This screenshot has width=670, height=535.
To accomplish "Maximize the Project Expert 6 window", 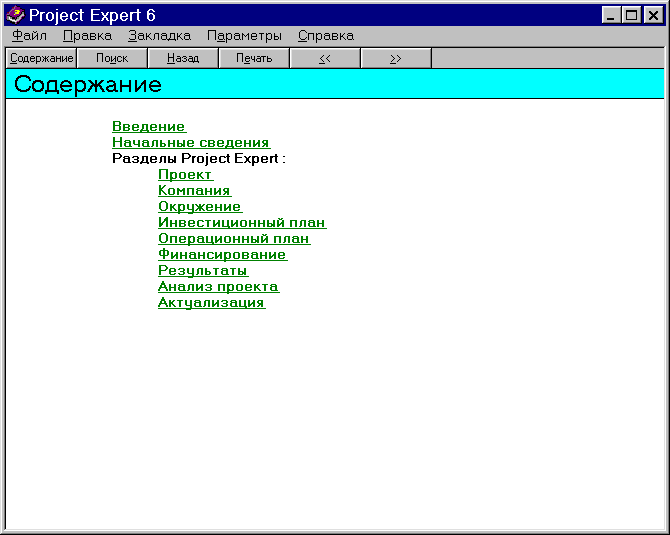I will pyautogui.click(x=632, y=16).
